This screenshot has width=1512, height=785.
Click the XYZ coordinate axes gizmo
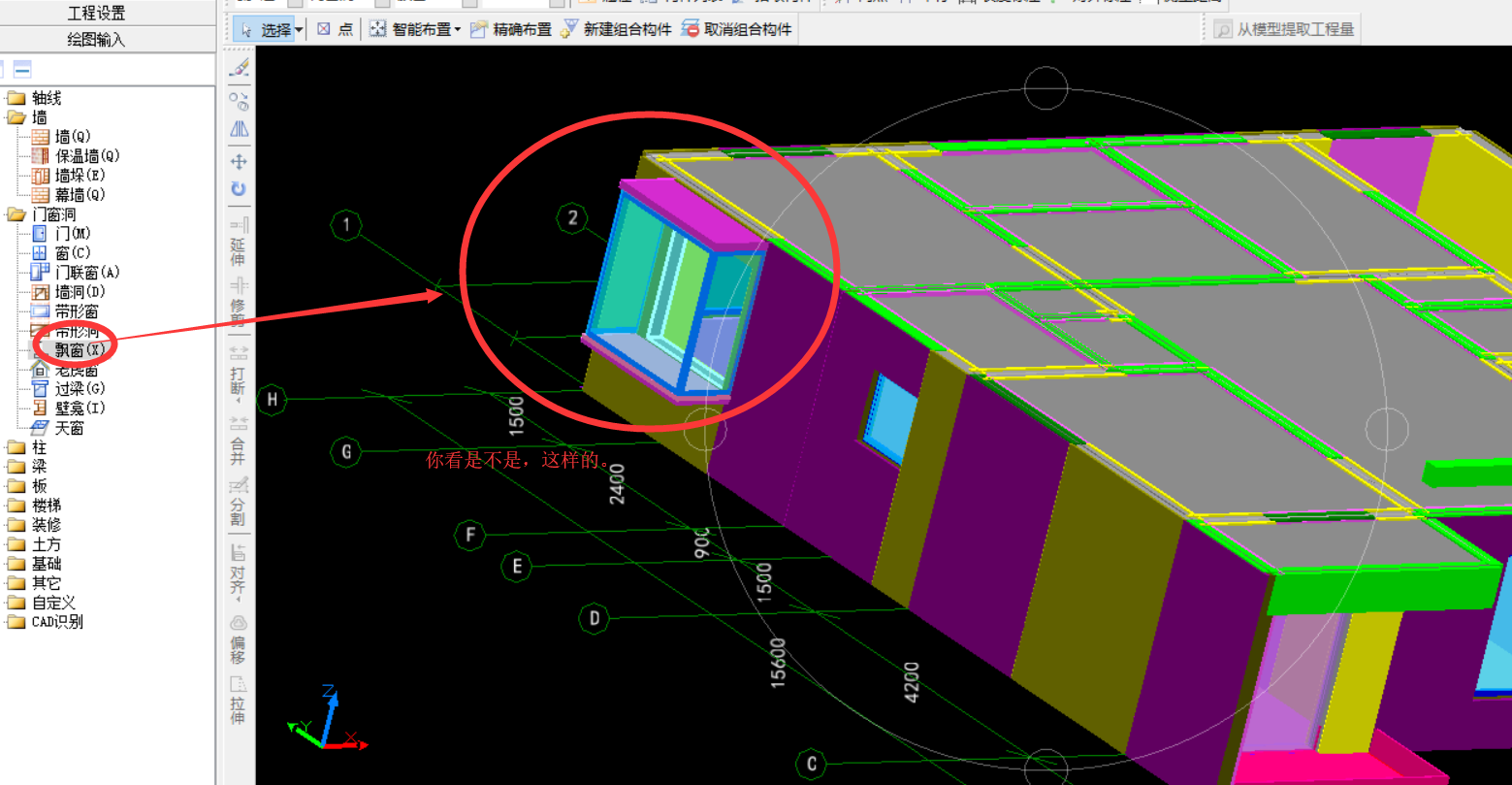pyautogui.click(x=328, y=718)
